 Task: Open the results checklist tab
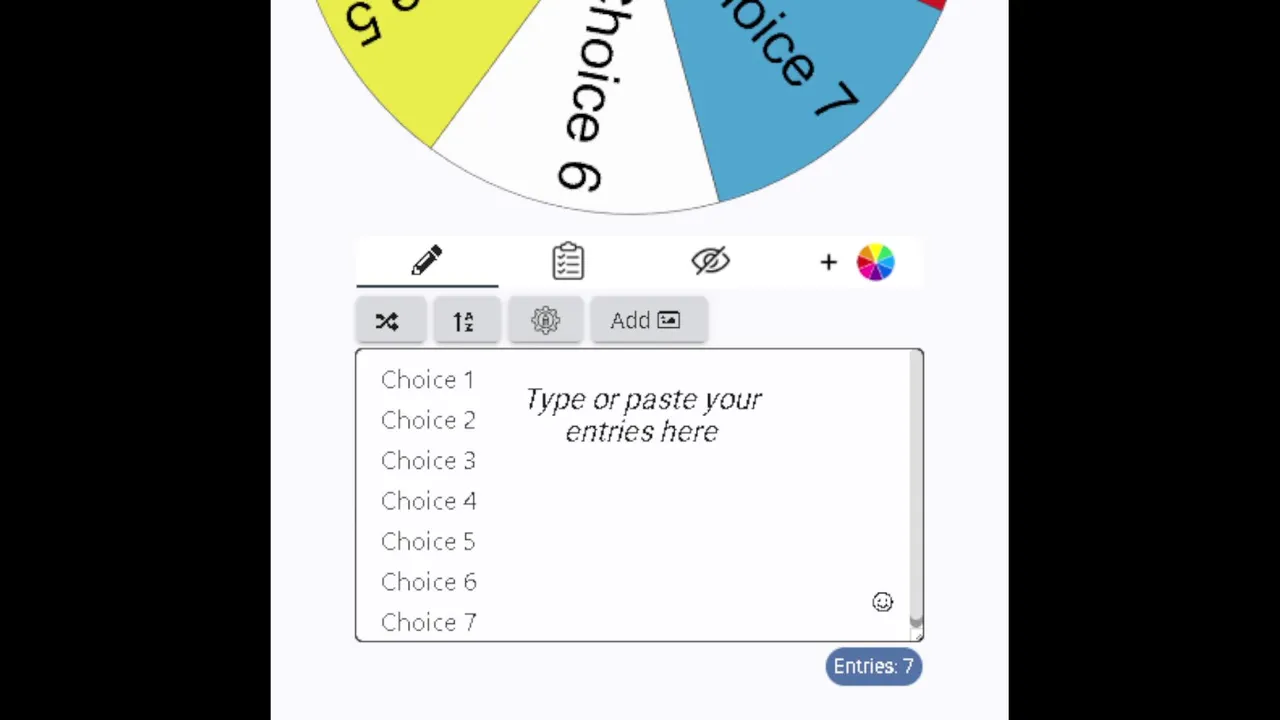click(x=568, y=262)
